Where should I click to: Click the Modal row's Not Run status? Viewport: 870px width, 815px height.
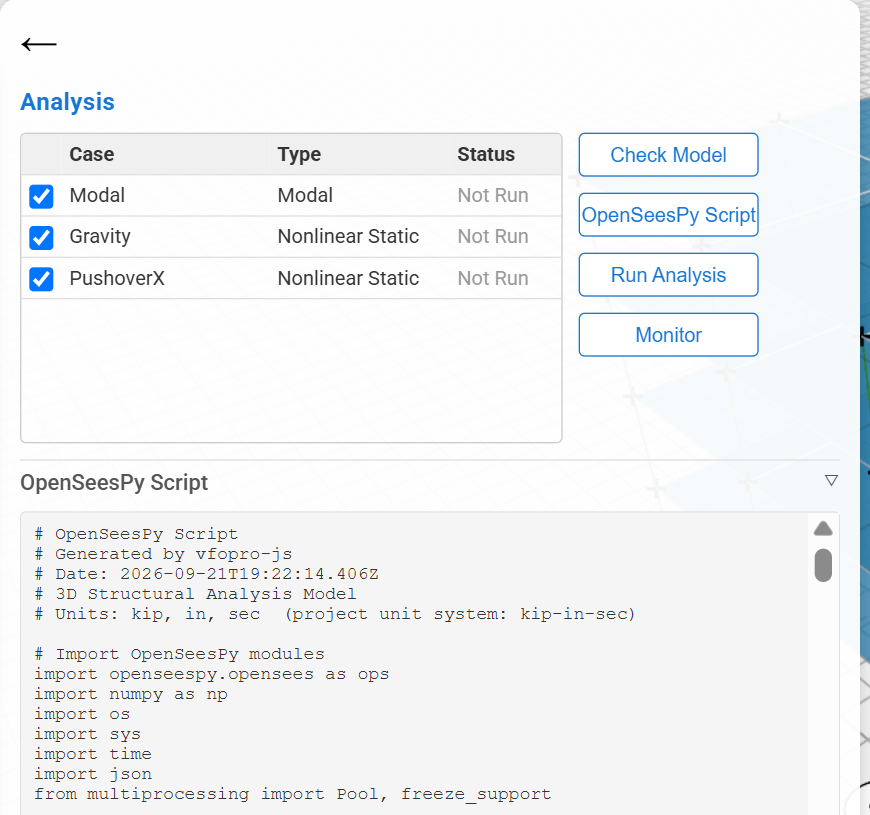(493, 195)
